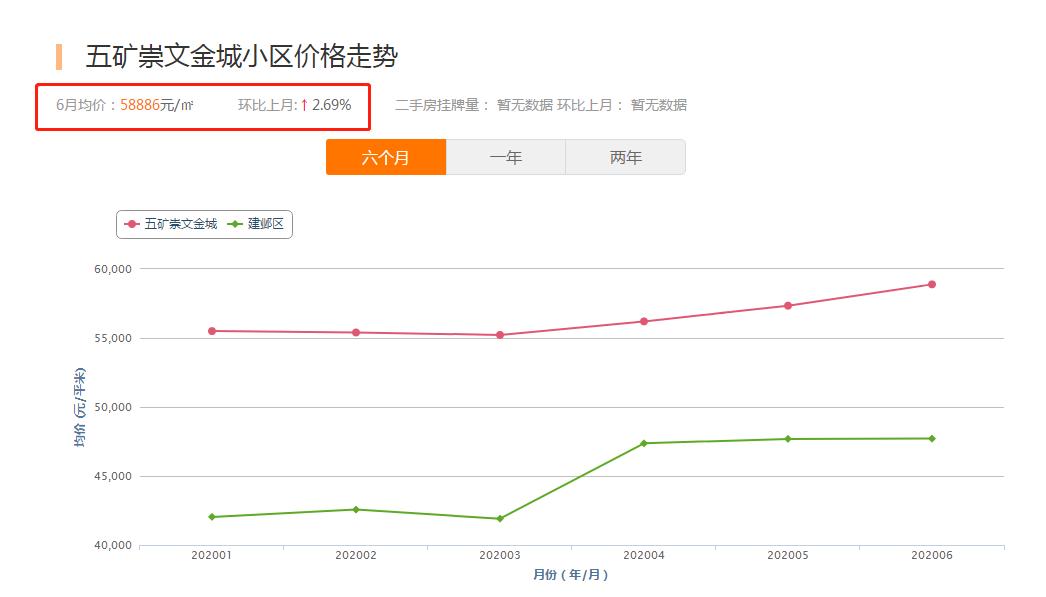Click the green data point at 202004

point(644,441)
